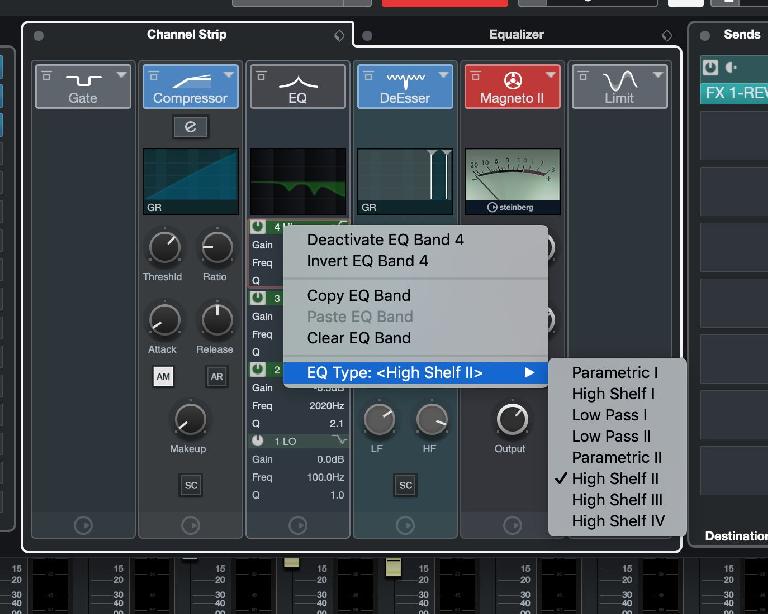Viewport: 768px width, 614px height.
Task: Edit band 2 Freq value 2020Hz
Action: click(x=326, y=405)
